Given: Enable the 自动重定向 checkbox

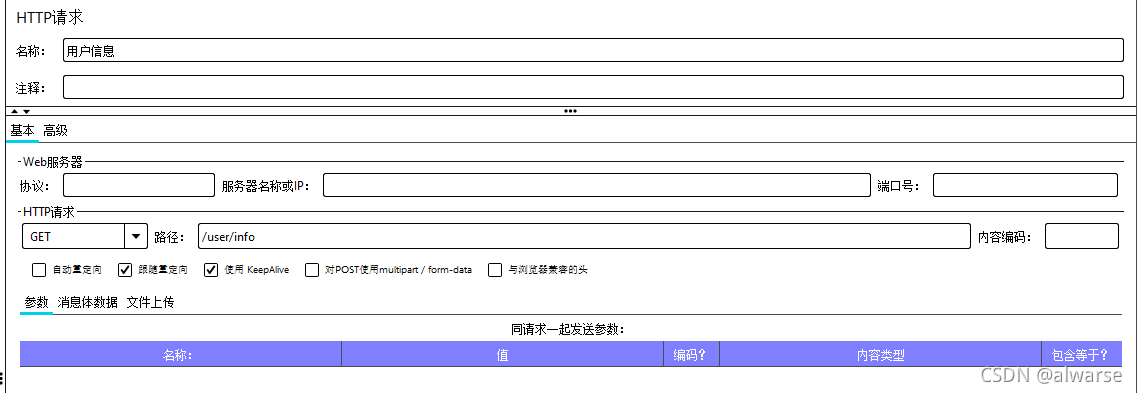Looking at the screenshot, I should point(39,270).
